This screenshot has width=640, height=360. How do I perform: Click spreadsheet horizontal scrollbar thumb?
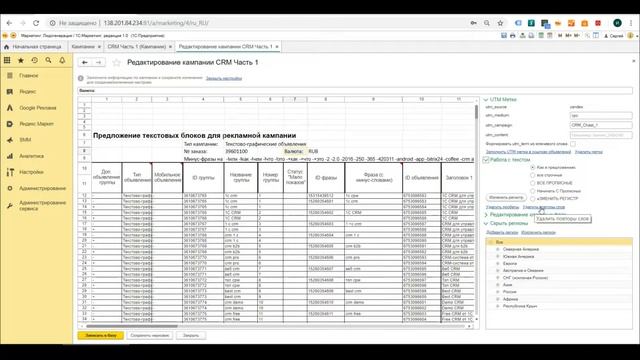[131, 326]
